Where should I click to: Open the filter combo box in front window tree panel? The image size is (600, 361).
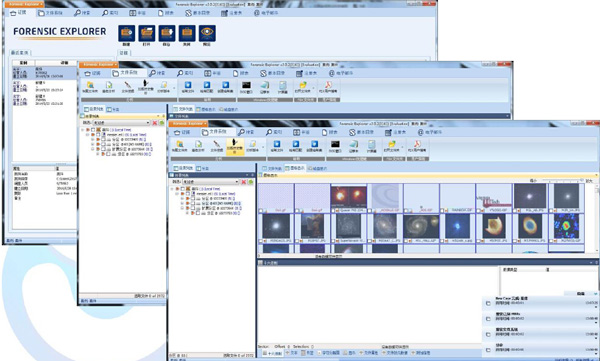coord(210,182)
